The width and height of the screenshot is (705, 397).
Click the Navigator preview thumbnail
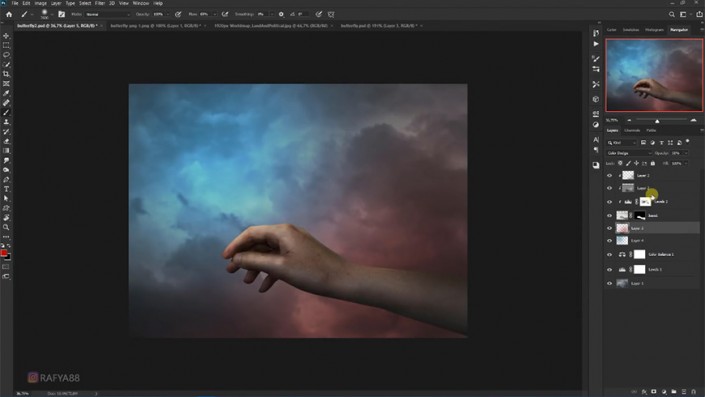click(x=654, y=75)
